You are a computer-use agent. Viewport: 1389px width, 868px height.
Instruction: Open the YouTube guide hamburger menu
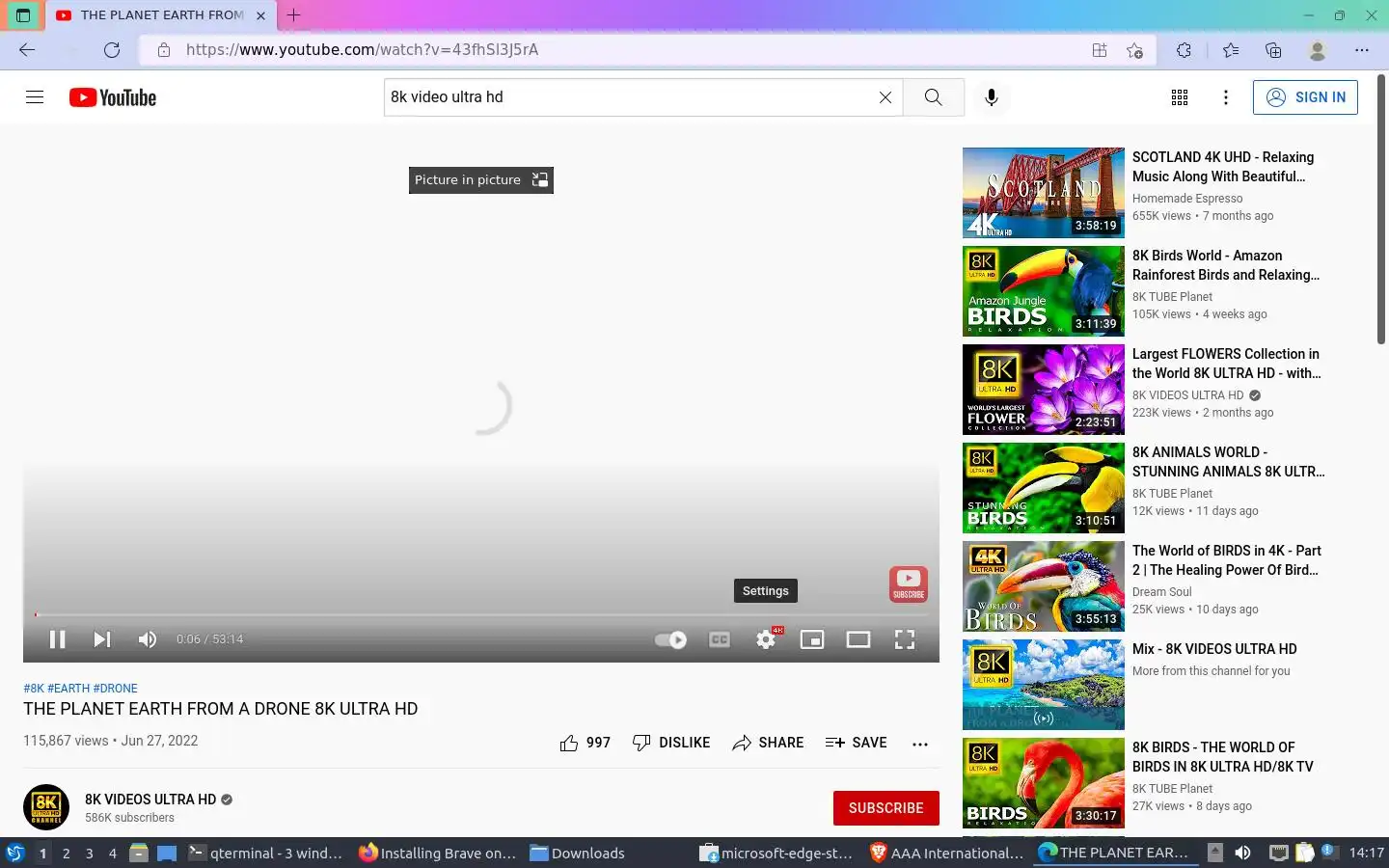tap(35, 97)
